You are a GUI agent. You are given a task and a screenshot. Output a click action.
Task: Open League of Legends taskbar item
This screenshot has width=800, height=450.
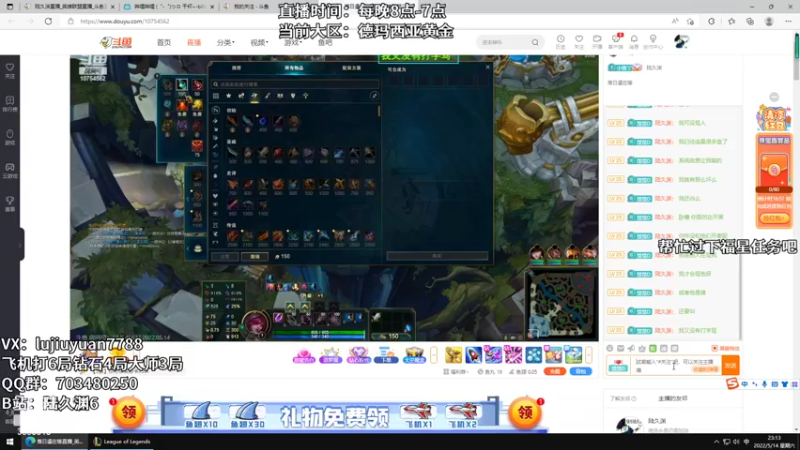pyautogui.click(x=122, y=442)
